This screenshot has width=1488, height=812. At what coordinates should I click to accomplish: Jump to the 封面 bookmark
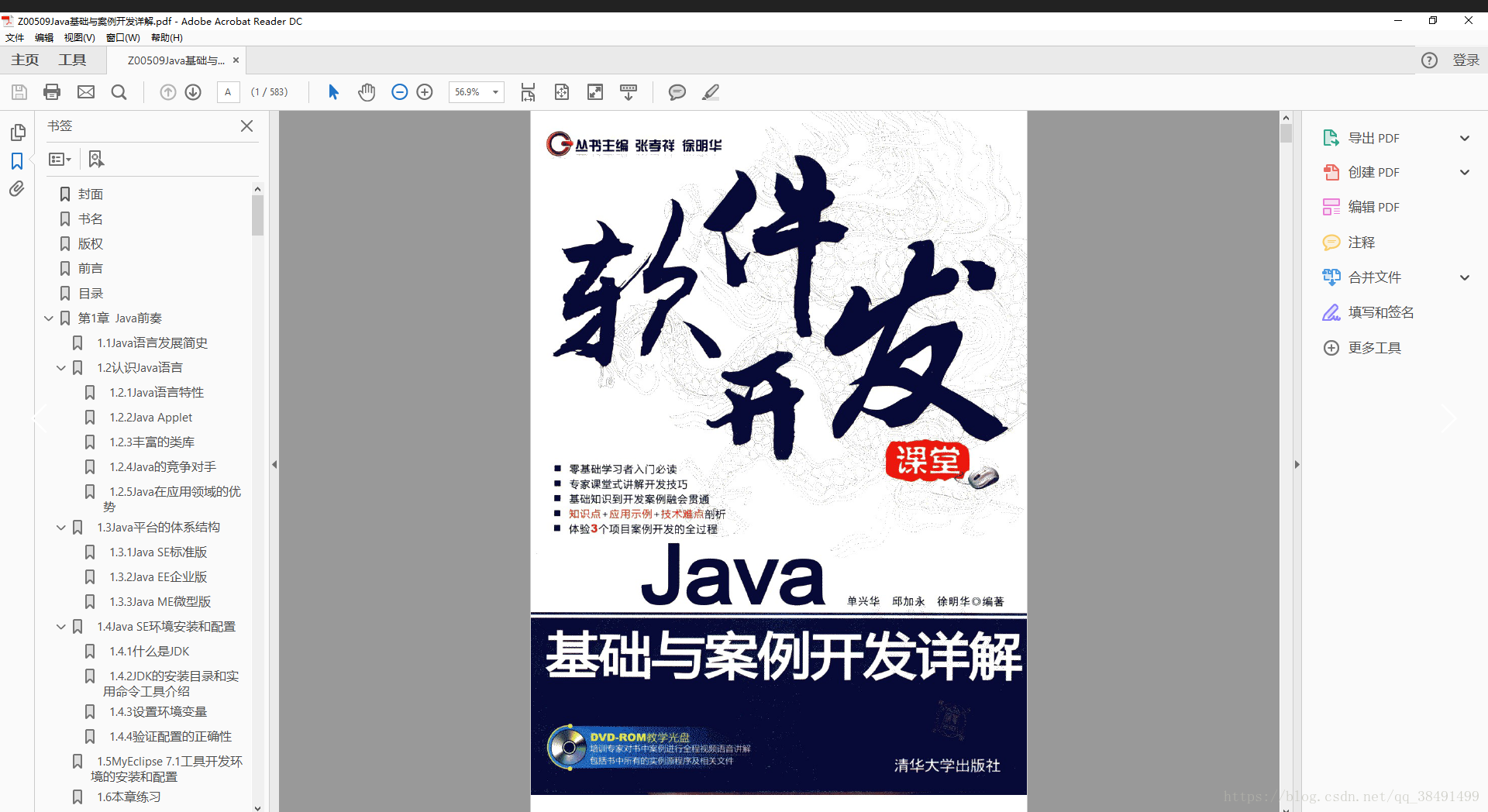tap(90, 194)
